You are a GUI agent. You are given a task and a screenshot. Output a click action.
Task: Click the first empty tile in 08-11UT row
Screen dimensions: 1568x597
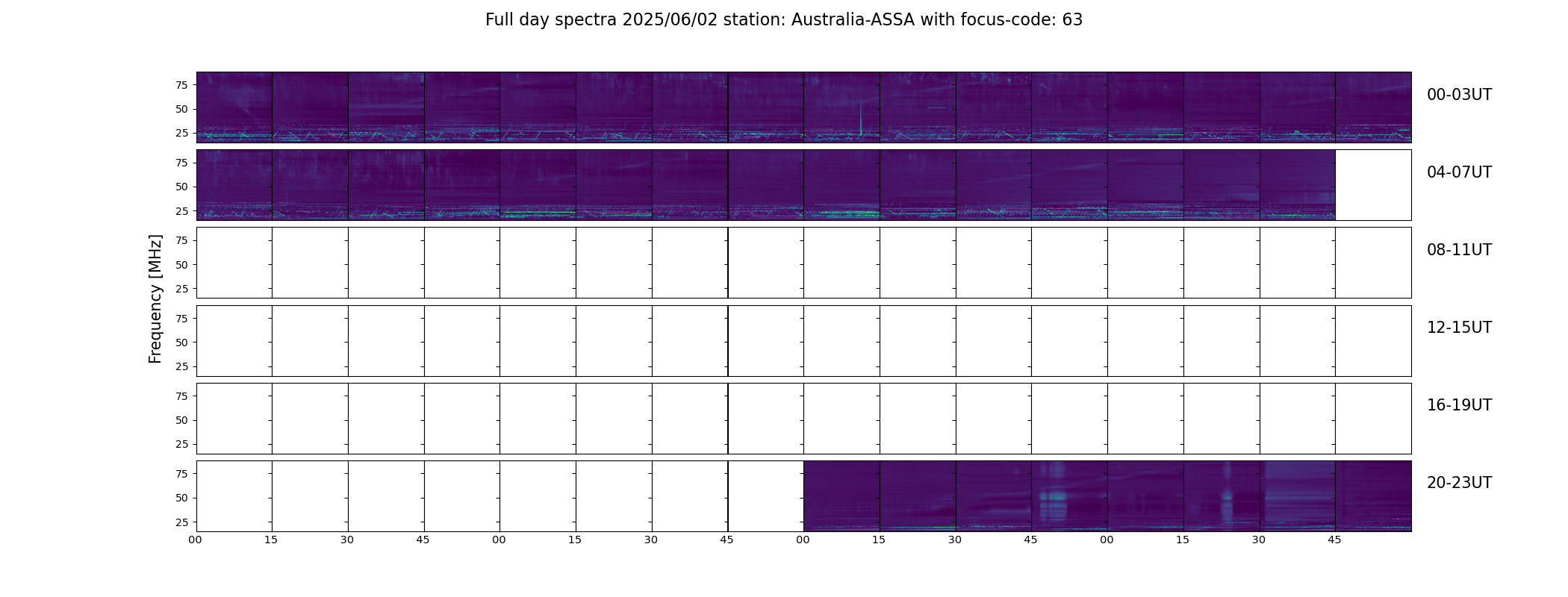click(234, 263)
